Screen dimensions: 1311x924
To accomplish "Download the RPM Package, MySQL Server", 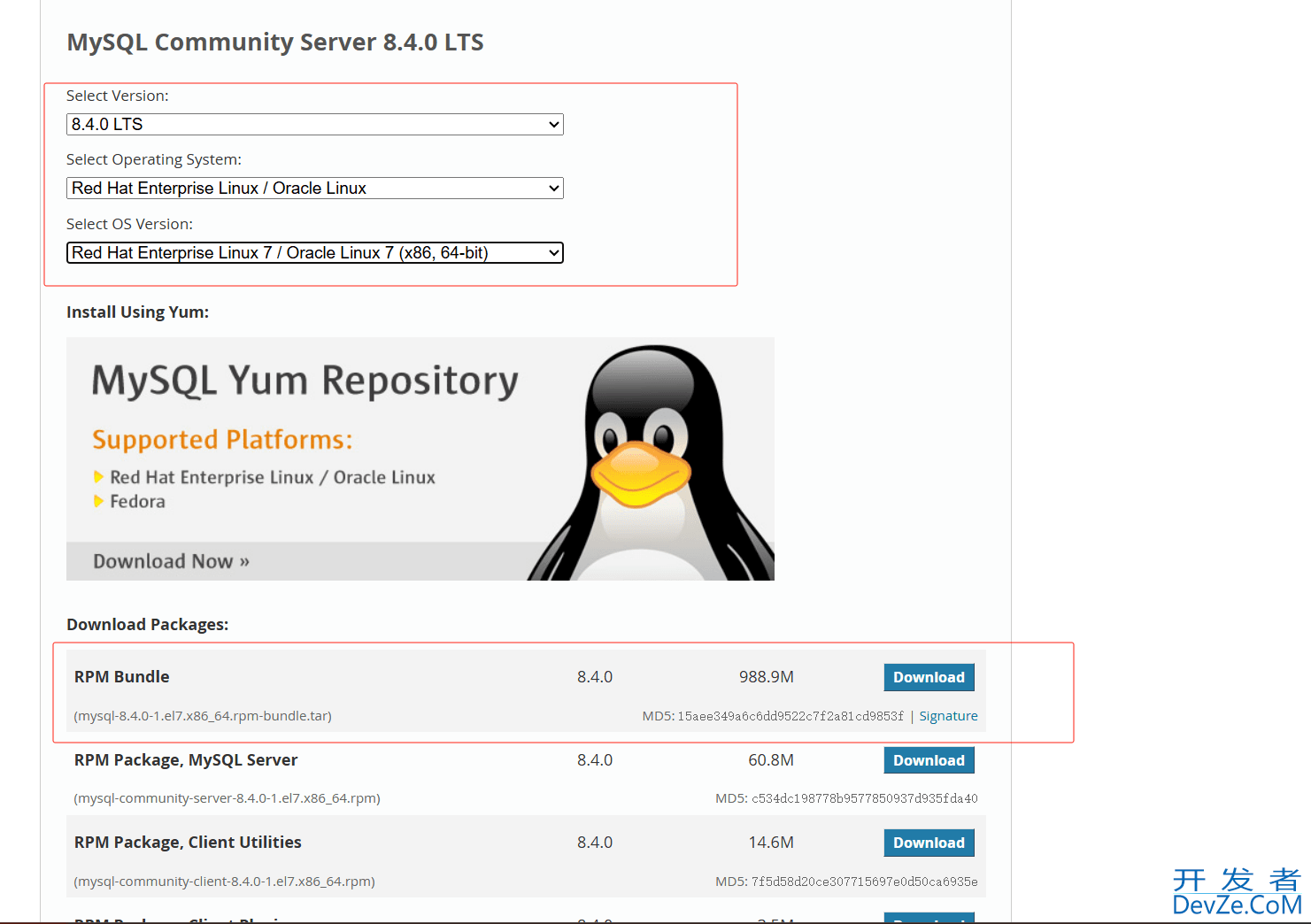I will [x=929, y=760].
